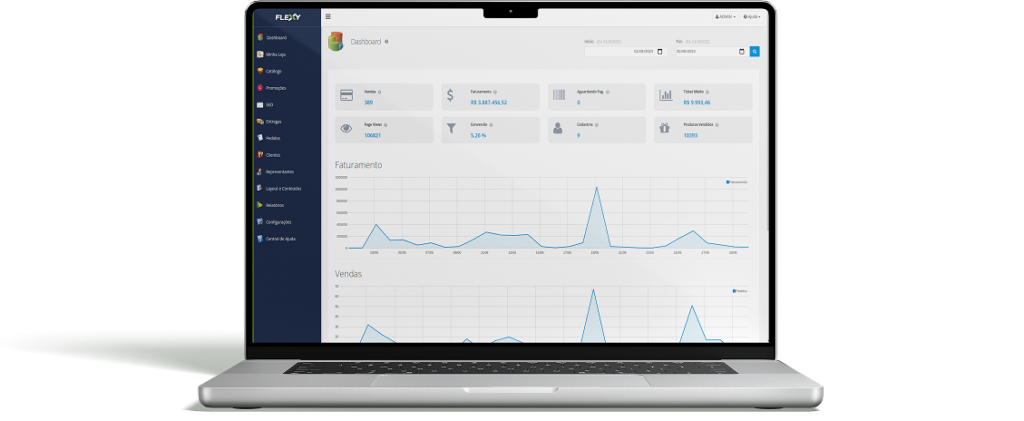Image resolution: width=1024 pixels, height=421 pixels.
Task: Click the Ticket Médio bar chart icon
Action: [665, 96]
